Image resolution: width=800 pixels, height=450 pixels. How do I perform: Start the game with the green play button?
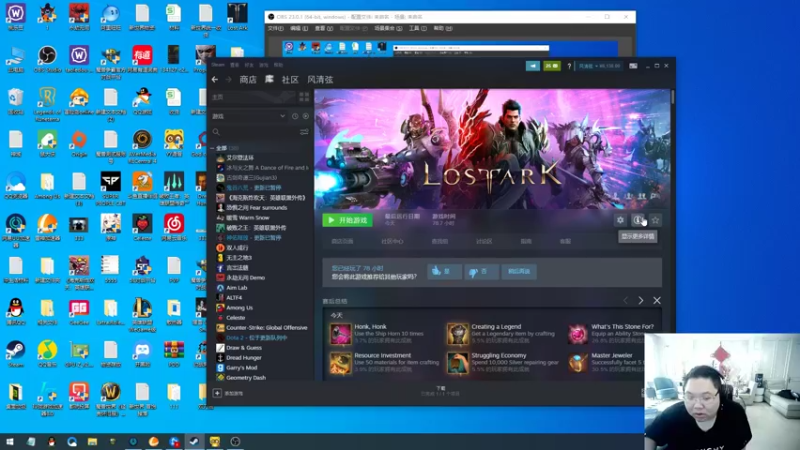coord(347,220)
